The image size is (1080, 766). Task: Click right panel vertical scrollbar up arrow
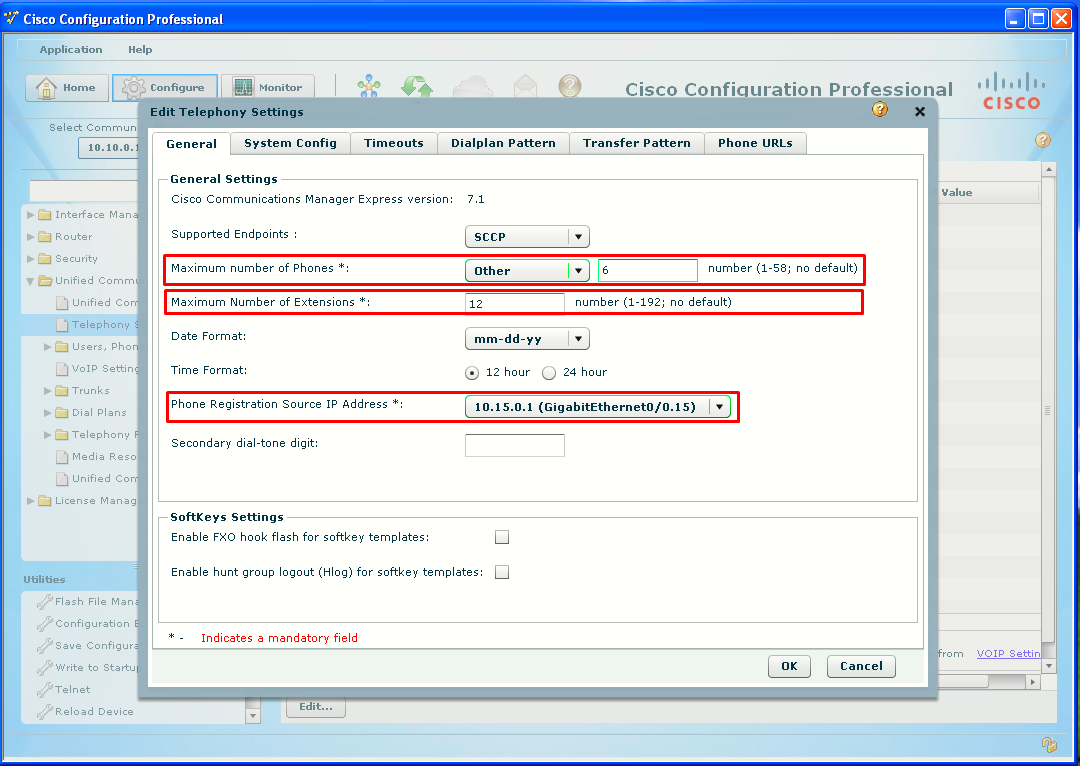[x=1048, y=169]
